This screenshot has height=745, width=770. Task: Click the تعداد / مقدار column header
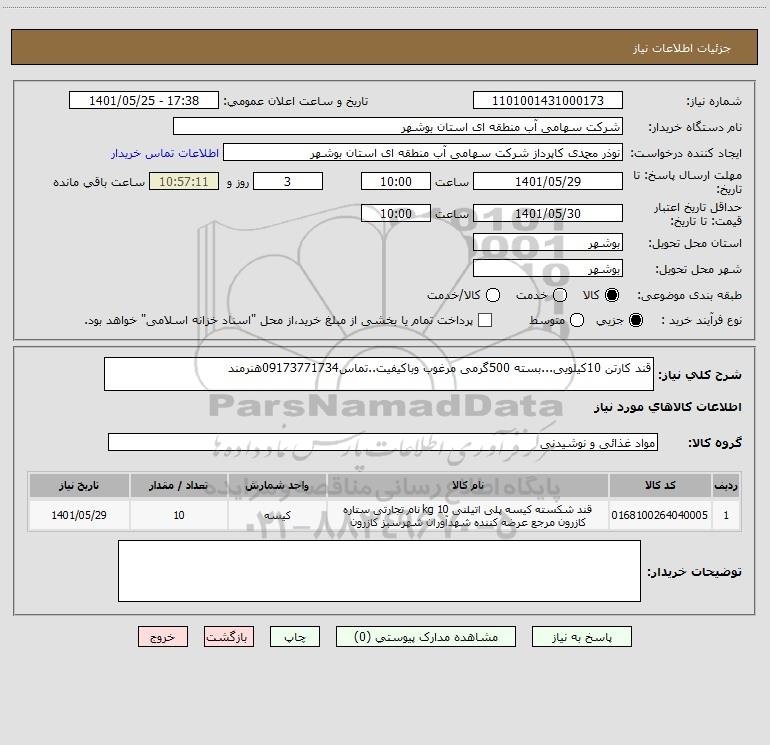[x=179, y=486]
